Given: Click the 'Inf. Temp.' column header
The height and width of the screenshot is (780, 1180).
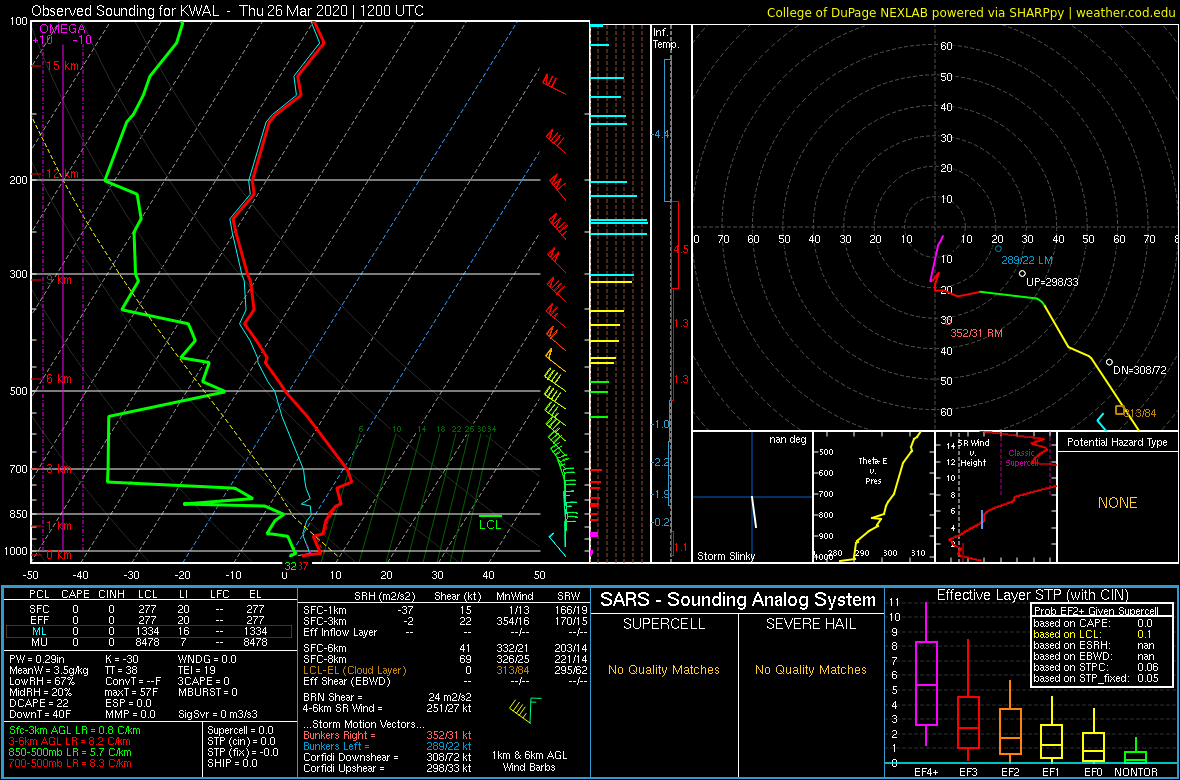Looking at the screenshot, I should (x=666, y=38).
